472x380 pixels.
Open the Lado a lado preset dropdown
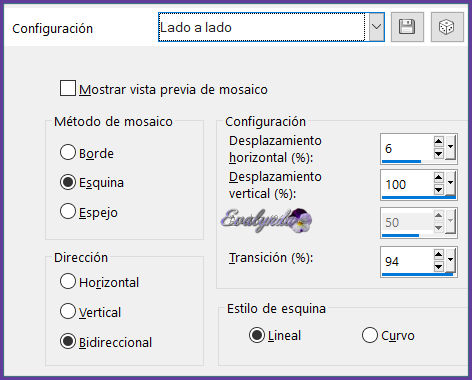click(x=376, y=27)
